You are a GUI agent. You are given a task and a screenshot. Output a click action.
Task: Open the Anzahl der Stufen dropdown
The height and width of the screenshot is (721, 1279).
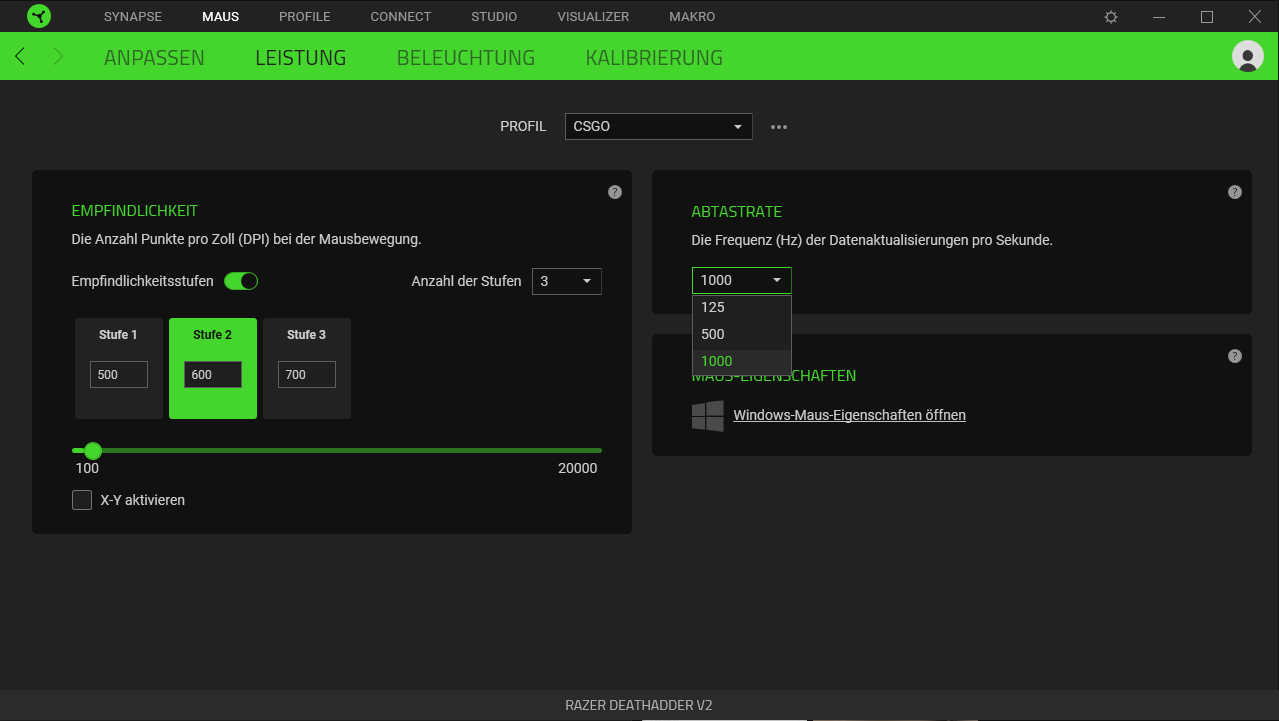coord(567,281)
